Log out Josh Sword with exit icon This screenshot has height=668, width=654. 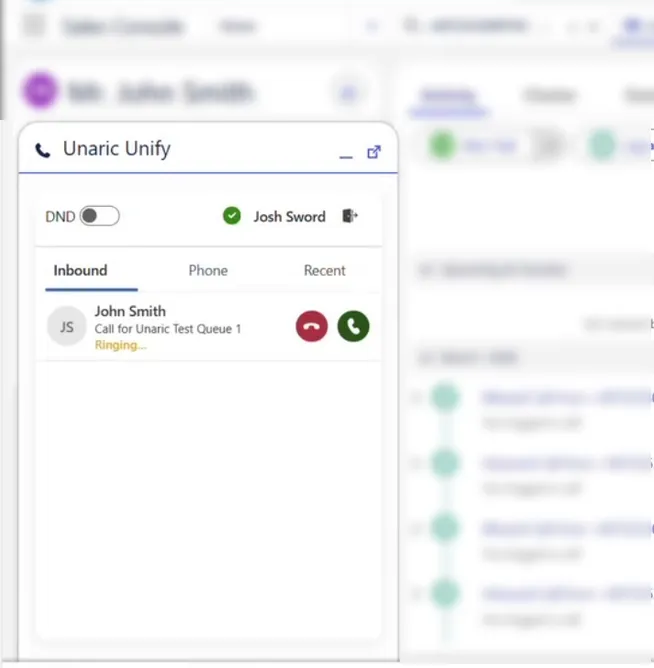(x=350, y=216)
